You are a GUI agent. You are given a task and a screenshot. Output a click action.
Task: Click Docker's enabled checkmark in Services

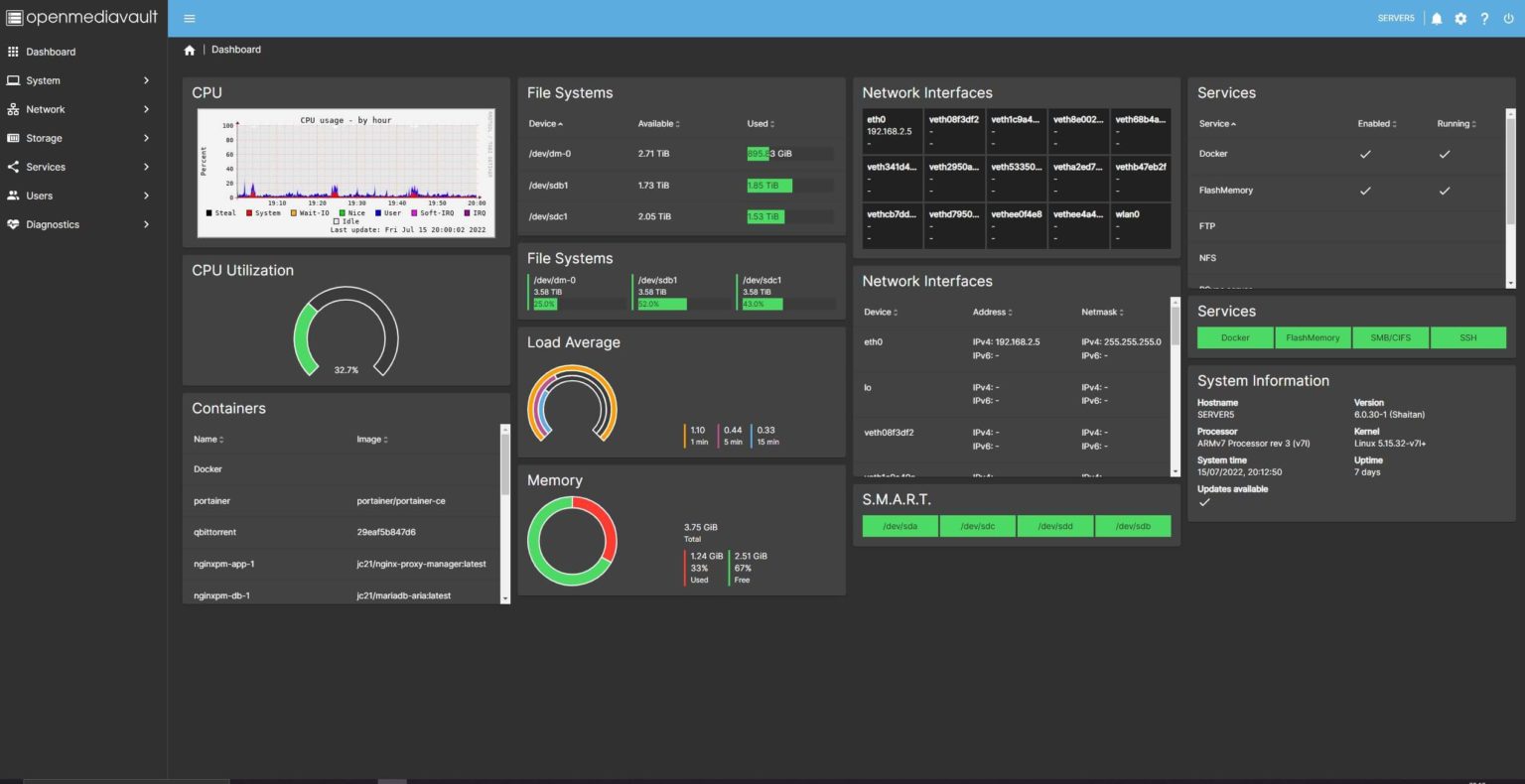pyautogui.click(x=1365, y=154)
